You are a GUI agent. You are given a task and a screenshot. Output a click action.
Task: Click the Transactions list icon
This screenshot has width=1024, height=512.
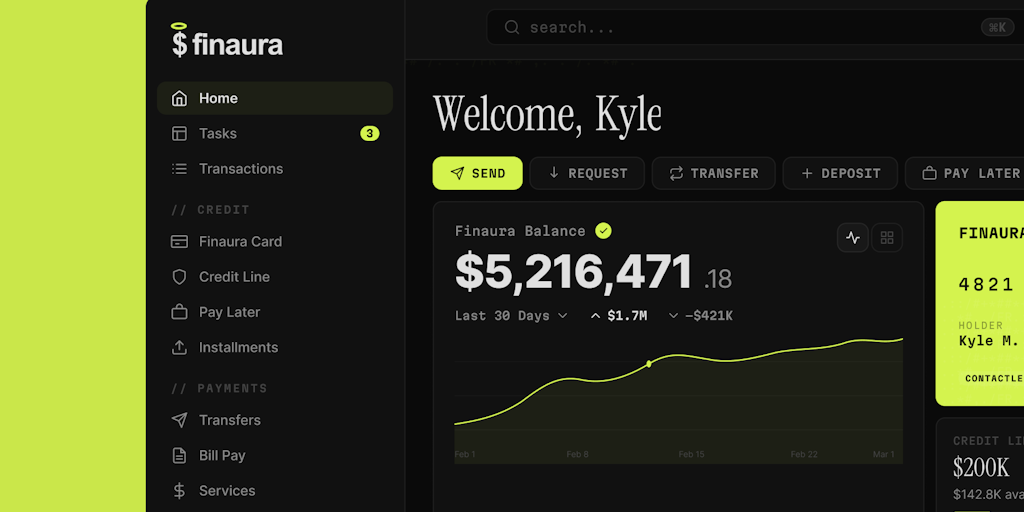[179, 169]
